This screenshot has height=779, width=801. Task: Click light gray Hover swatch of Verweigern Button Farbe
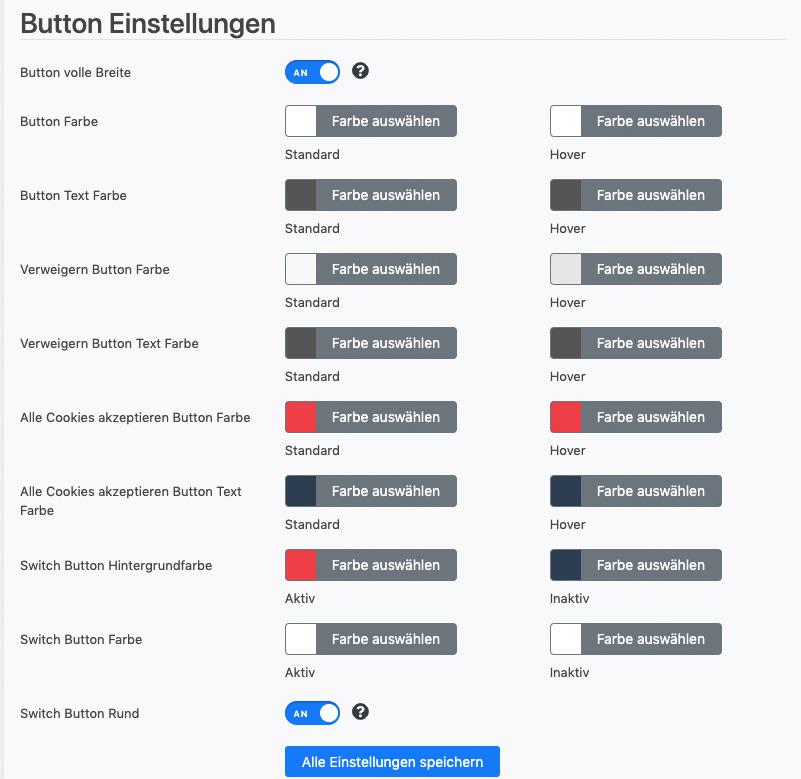[x=566, y=269]
